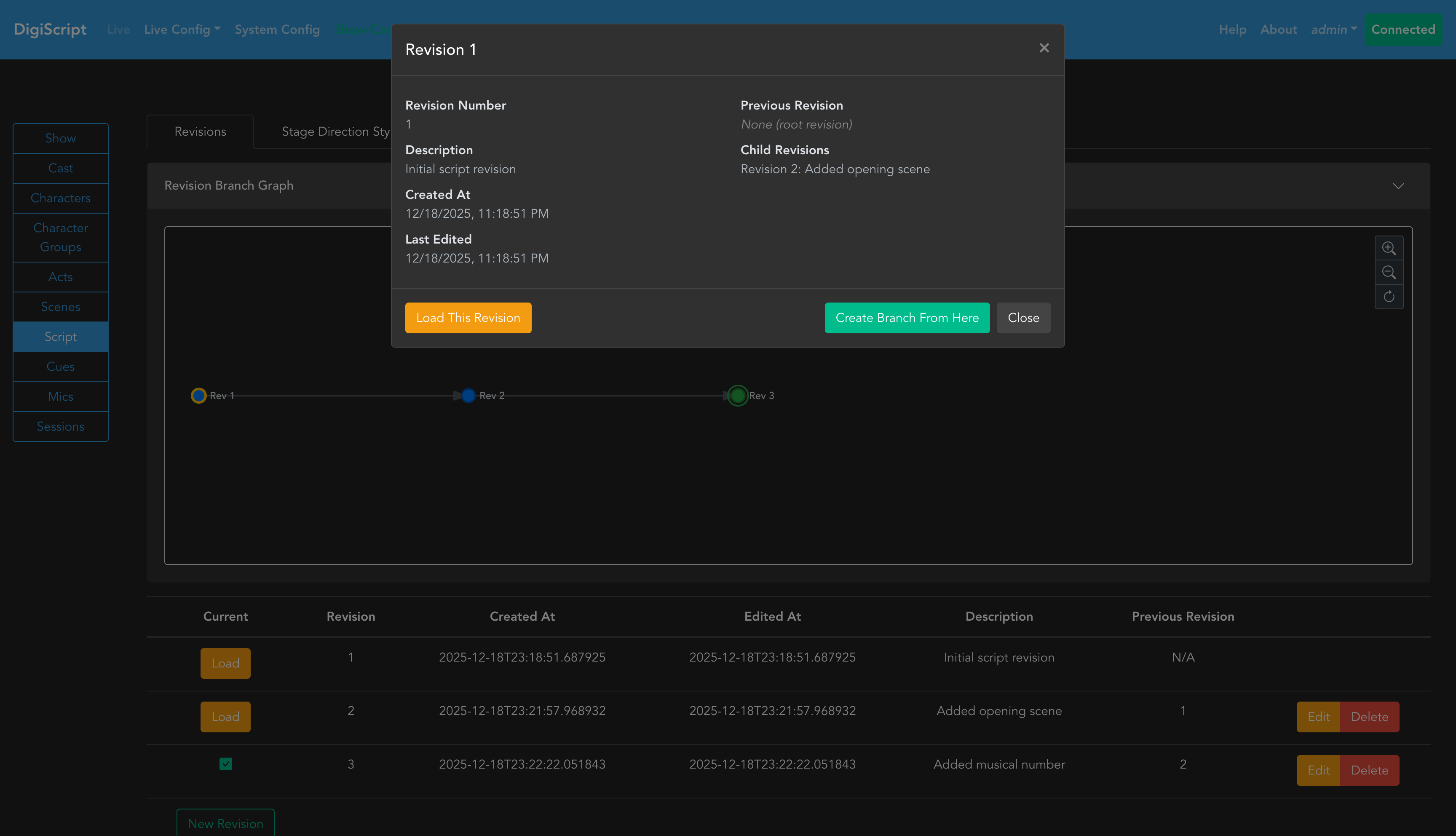1456x836 pixels.
Task: Click Load This Revision button
Action: coord(468,318)
